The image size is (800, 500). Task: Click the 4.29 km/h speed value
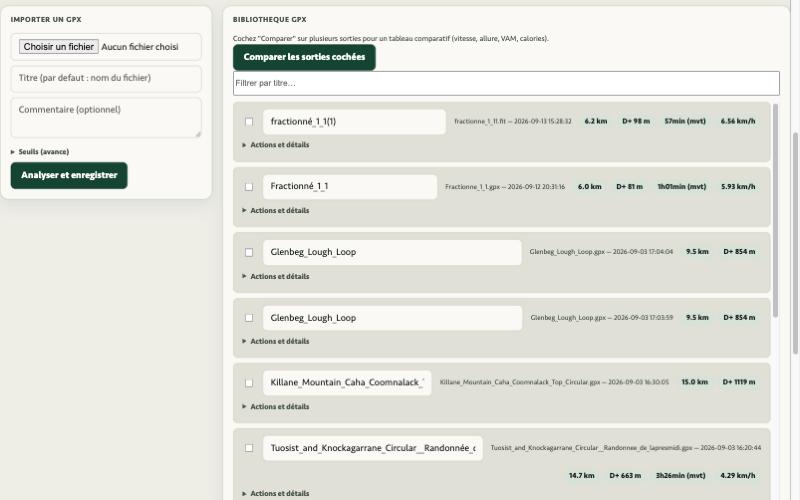tap(738, 476)
